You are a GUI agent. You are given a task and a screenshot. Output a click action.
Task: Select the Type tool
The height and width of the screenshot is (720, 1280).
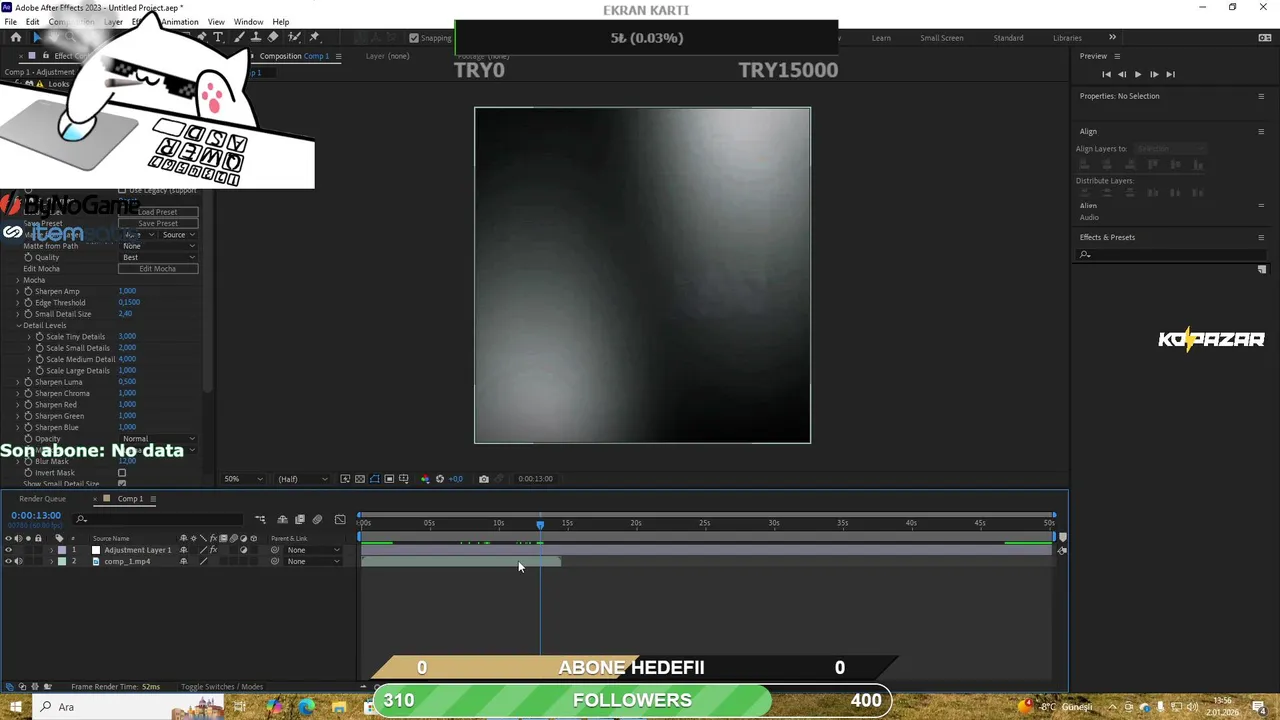[218, 37]
